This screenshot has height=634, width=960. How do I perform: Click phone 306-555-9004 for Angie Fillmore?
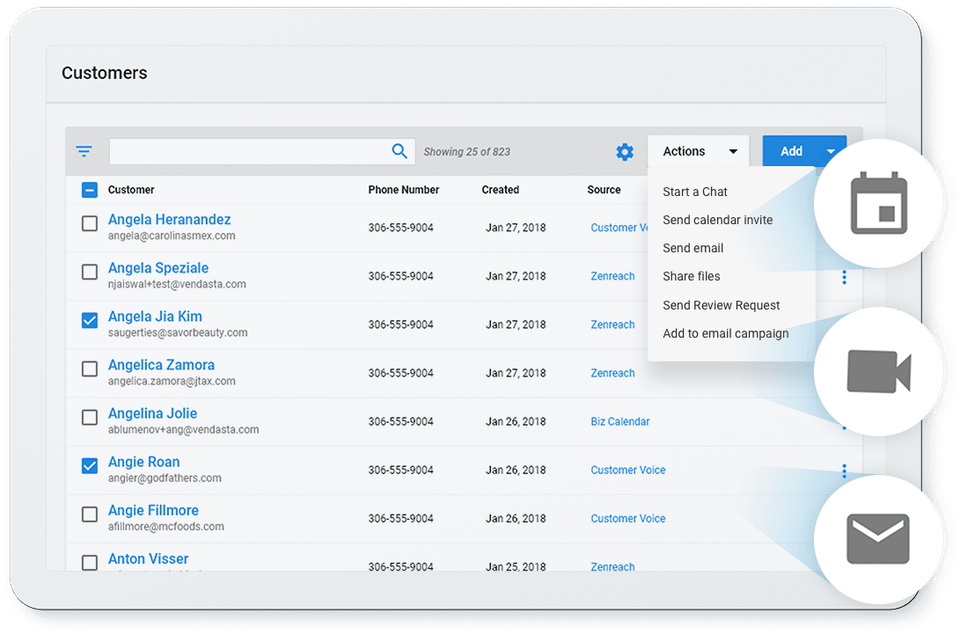coord(400,518)
